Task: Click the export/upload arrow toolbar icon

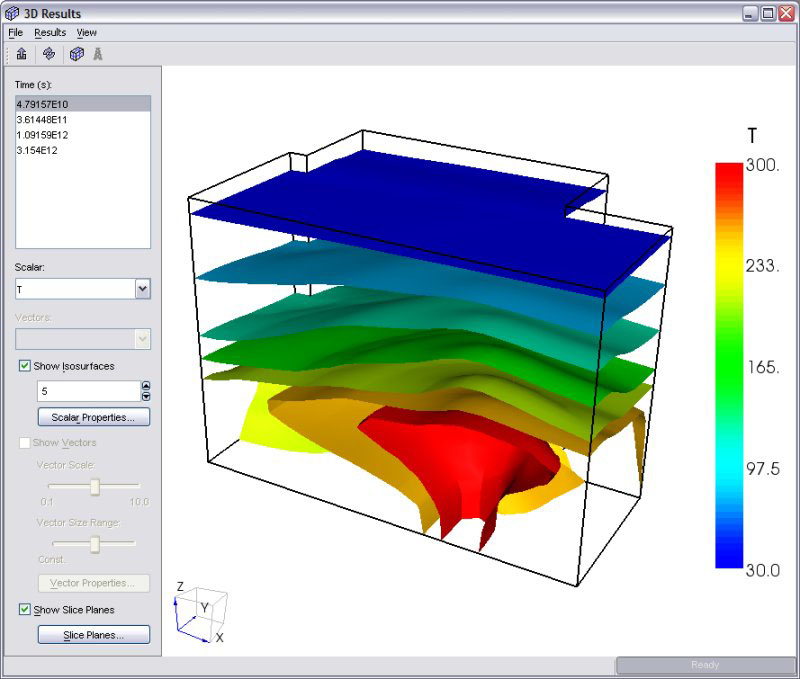Action: tap(21, 54)
